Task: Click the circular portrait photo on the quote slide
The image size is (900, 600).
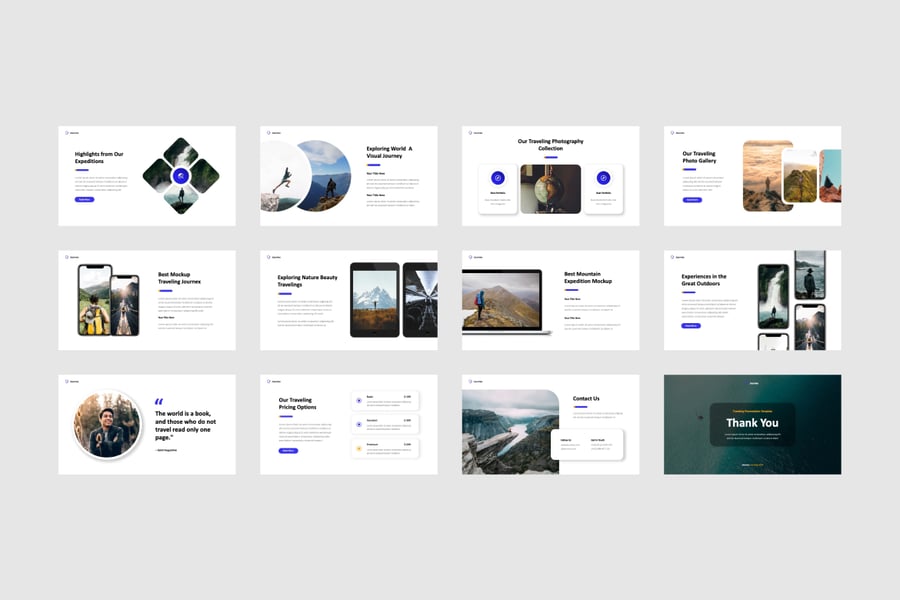Action: [108, 425]
